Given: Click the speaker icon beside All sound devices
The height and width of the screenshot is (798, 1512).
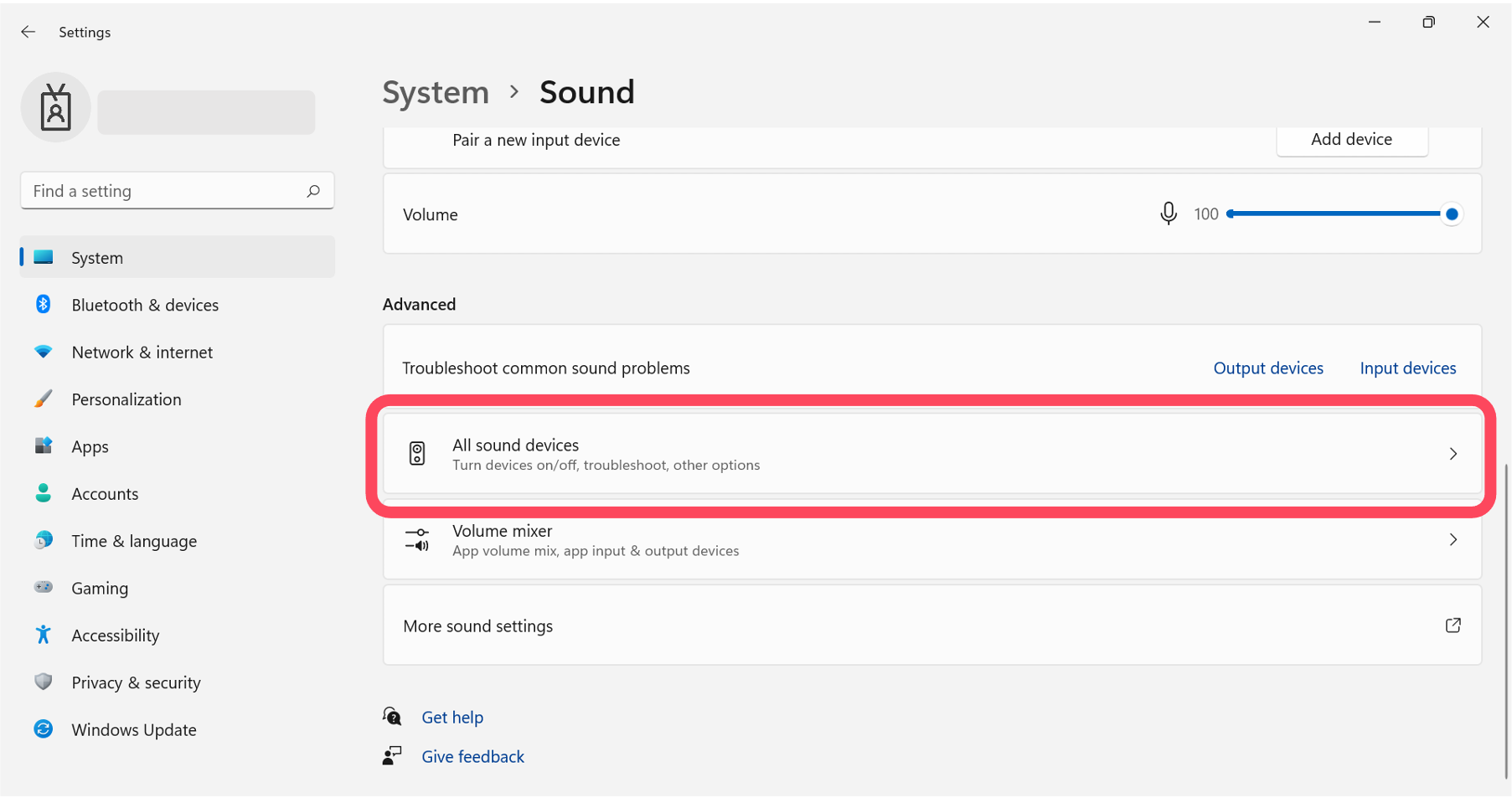Looking at the screenshot, I should point(417,454).
